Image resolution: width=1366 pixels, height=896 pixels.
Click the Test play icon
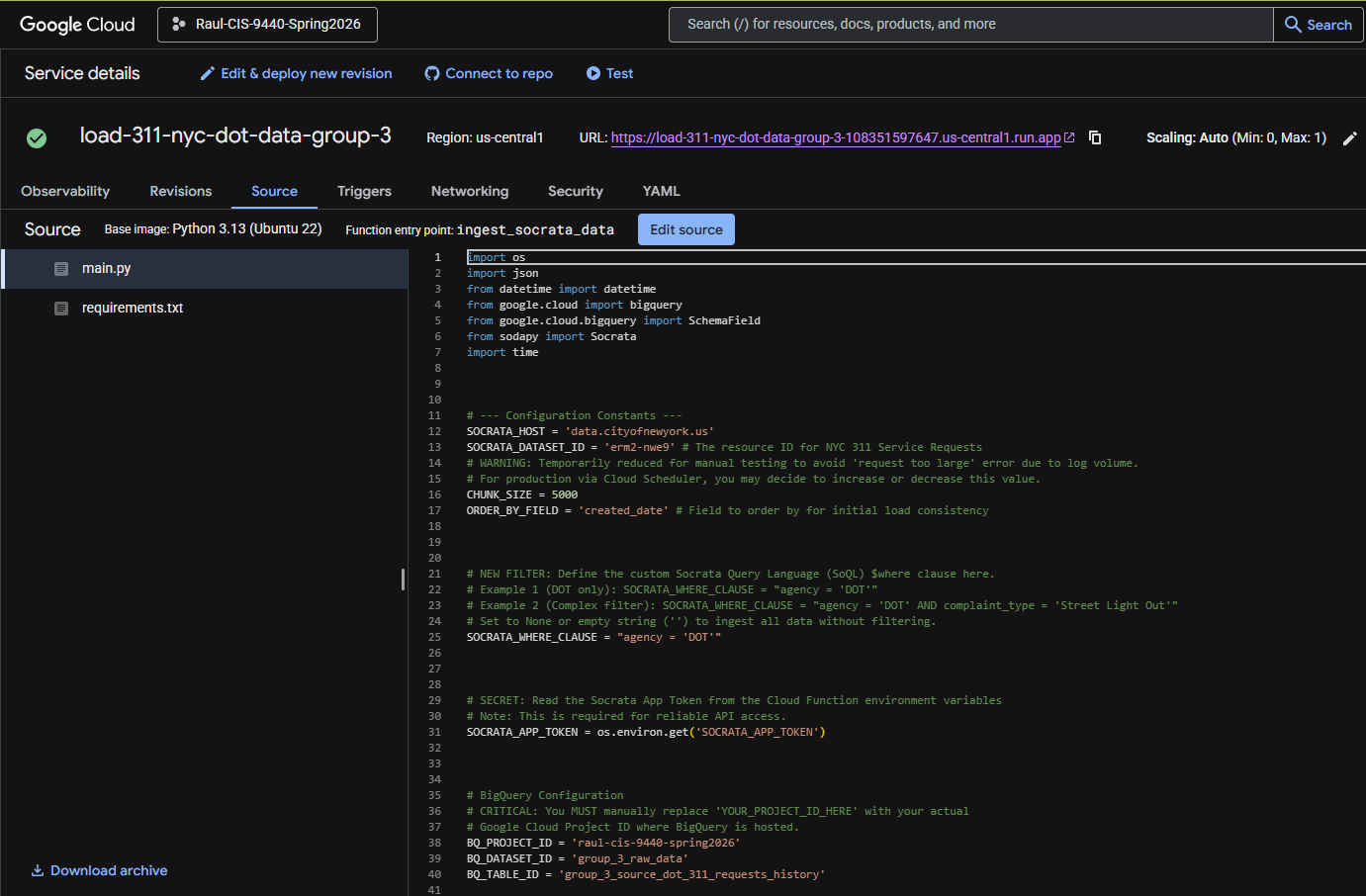[593, 73]
